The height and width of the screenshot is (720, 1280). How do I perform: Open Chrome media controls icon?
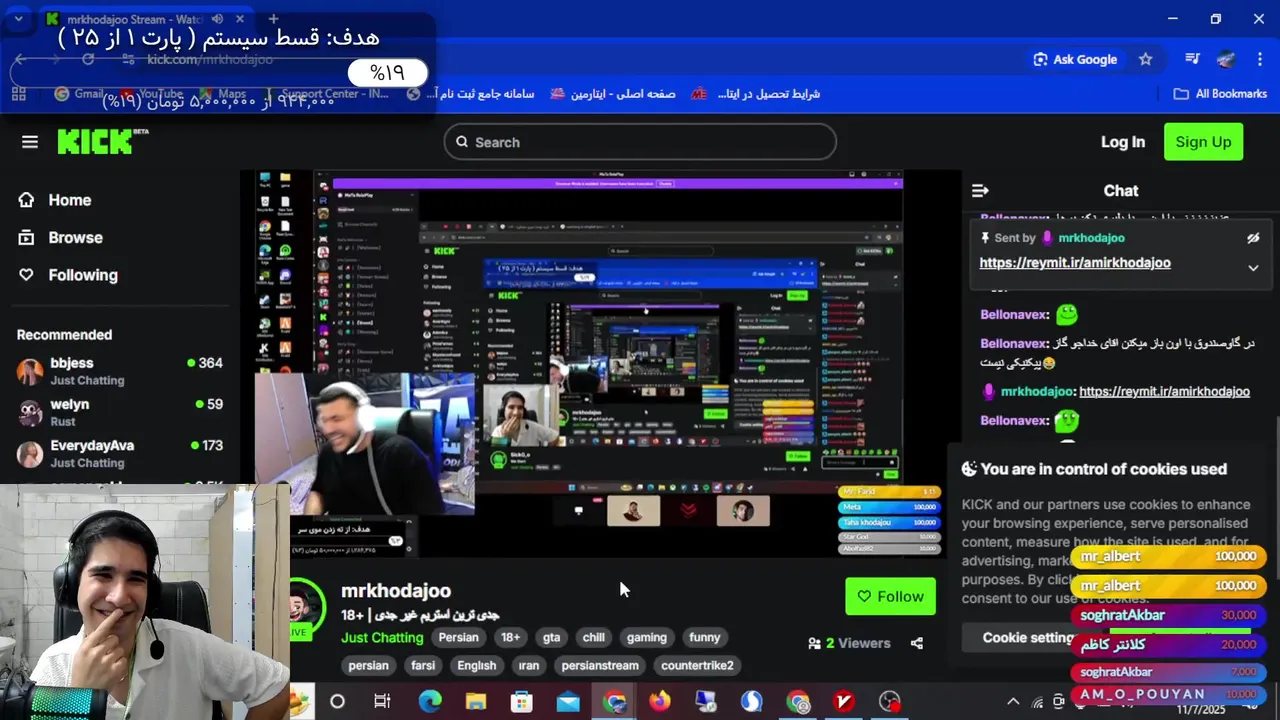tap(1192, 59)
